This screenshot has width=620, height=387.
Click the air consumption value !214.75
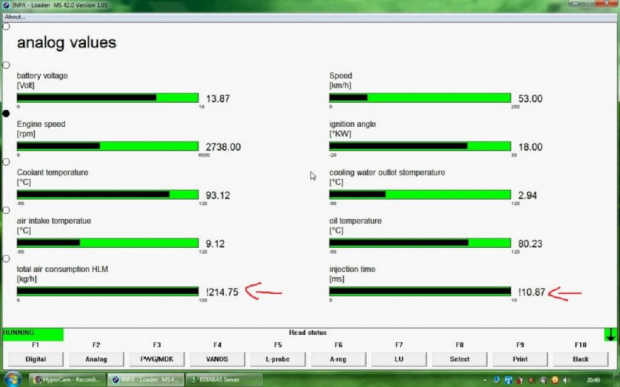pos(222,292)
